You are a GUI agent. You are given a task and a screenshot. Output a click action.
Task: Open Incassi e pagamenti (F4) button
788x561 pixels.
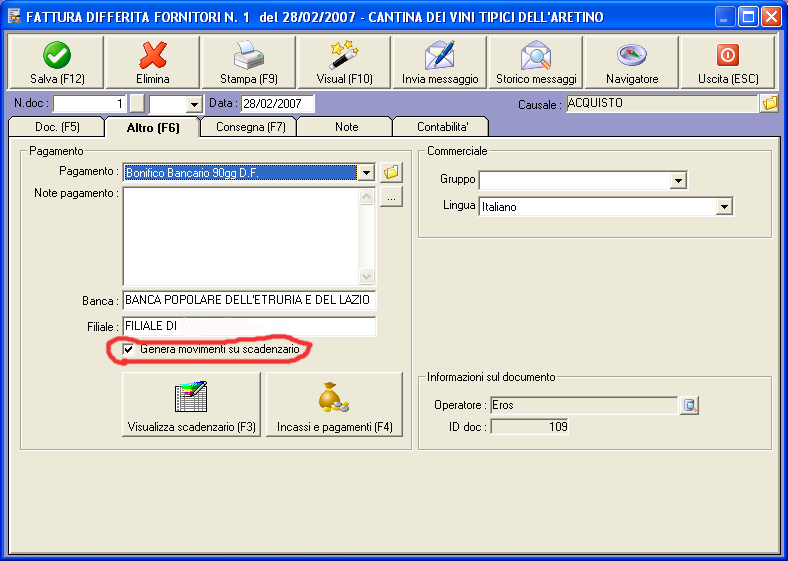[x=335, y=404]
